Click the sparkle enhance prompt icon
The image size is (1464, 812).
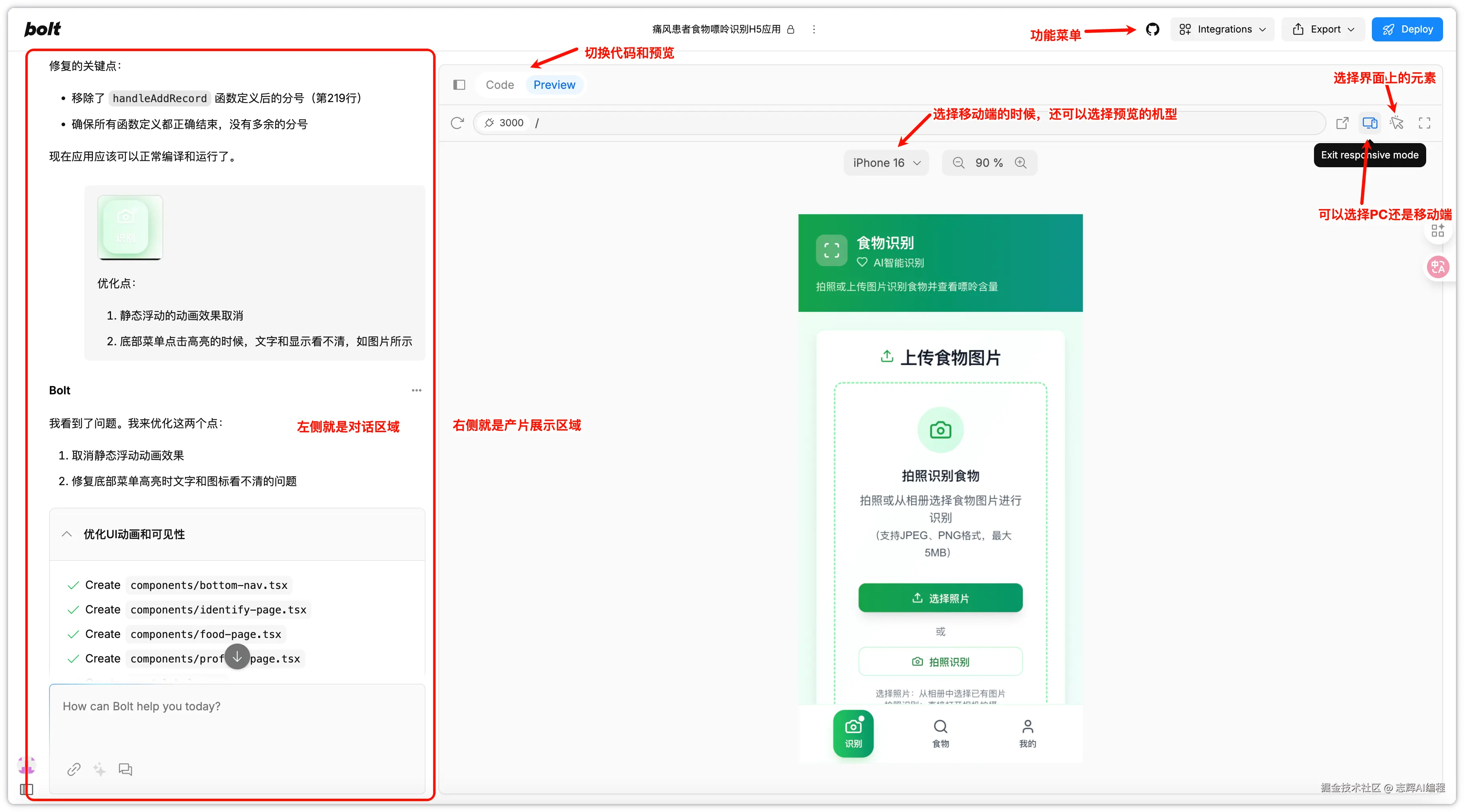click(x=99, y=769)
